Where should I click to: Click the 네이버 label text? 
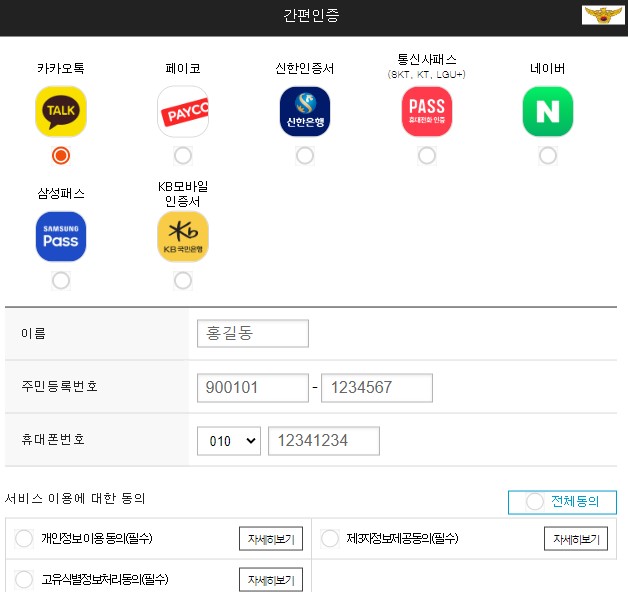[548, 68]
